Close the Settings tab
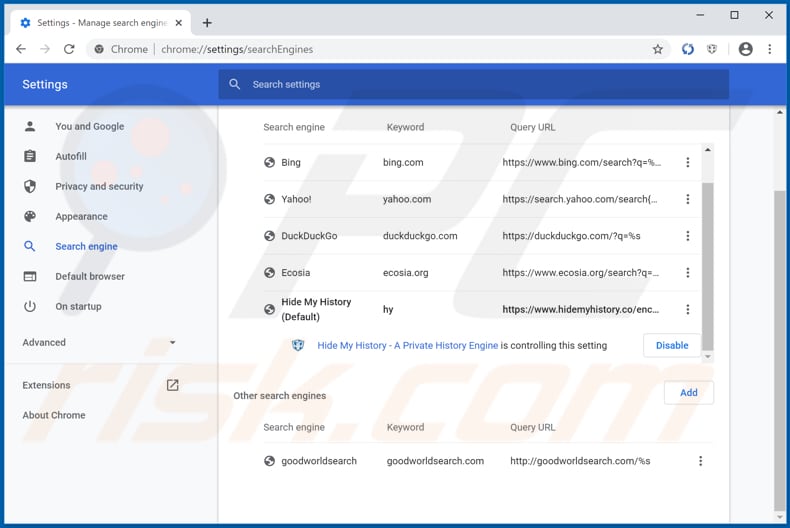Screen dimensions: 790x528 178,23
